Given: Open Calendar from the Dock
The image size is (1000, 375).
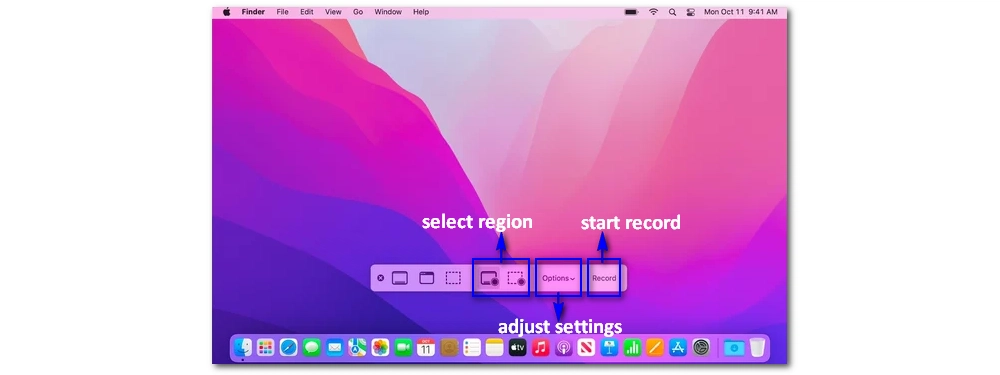Looking at the screenshot, I should [x=426, y=348].
